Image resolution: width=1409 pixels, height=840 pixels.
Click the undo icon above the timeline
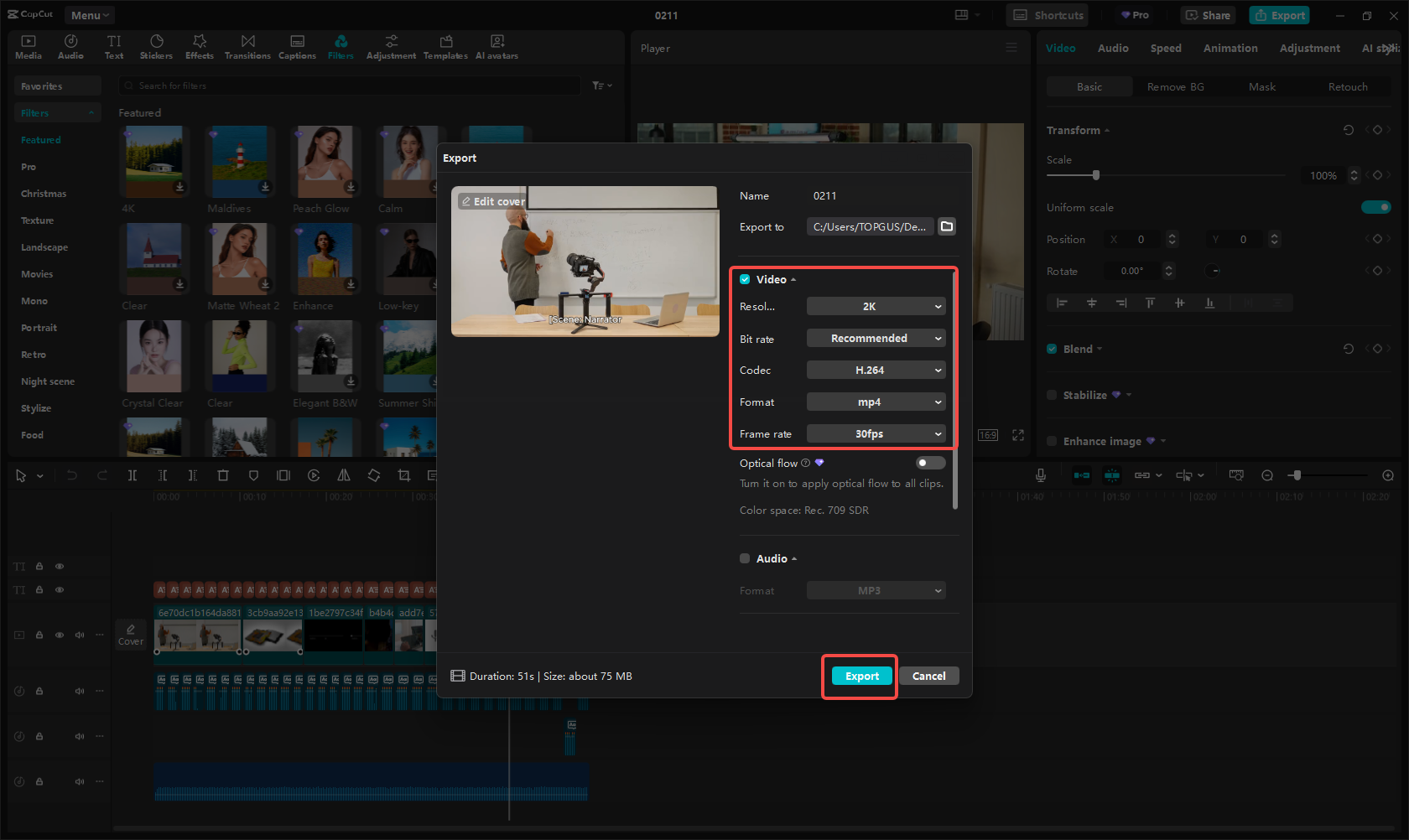(72, 475)
